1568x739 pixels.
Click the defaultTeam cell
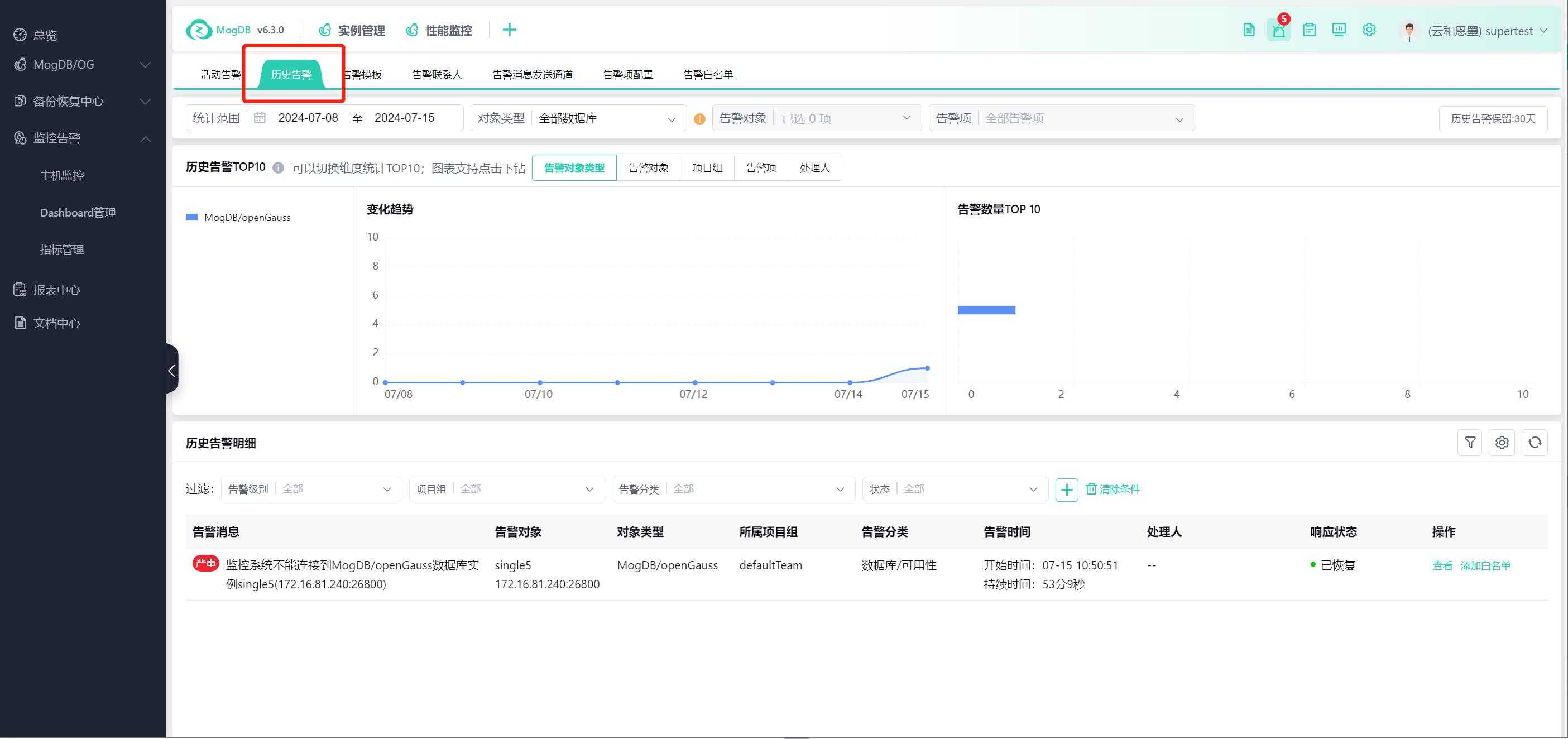[771, 565]
